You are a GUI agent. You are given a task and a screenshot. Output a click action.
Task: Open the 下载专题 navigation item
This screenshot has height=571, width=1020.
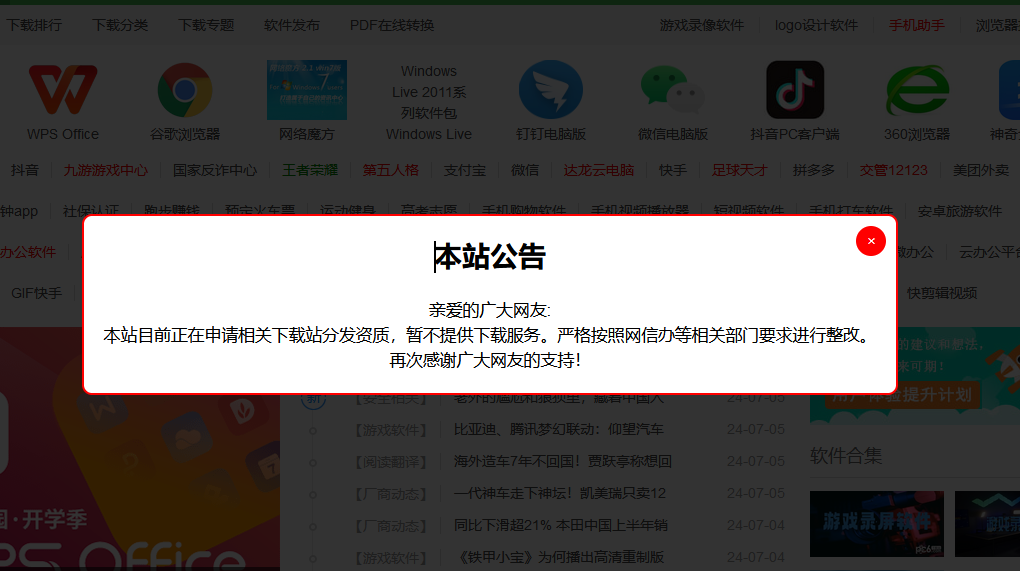pyautogui.click(x=206, y=25)
